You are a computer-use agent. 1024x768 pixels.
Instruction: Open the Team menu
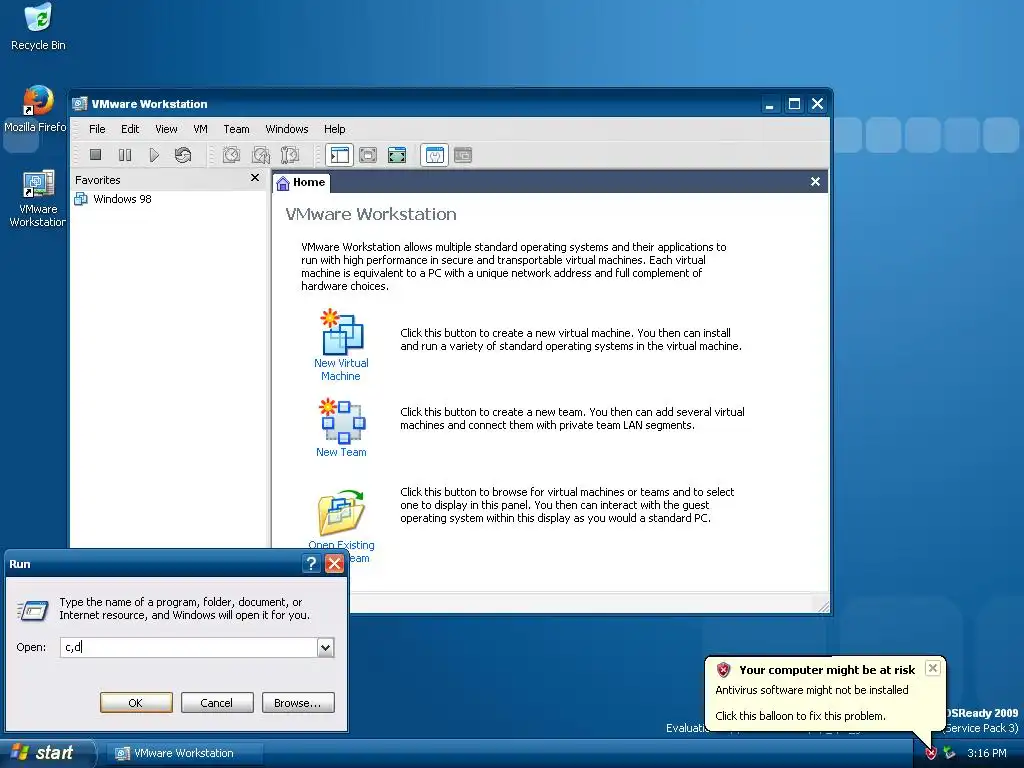click(x=236, y=129)
